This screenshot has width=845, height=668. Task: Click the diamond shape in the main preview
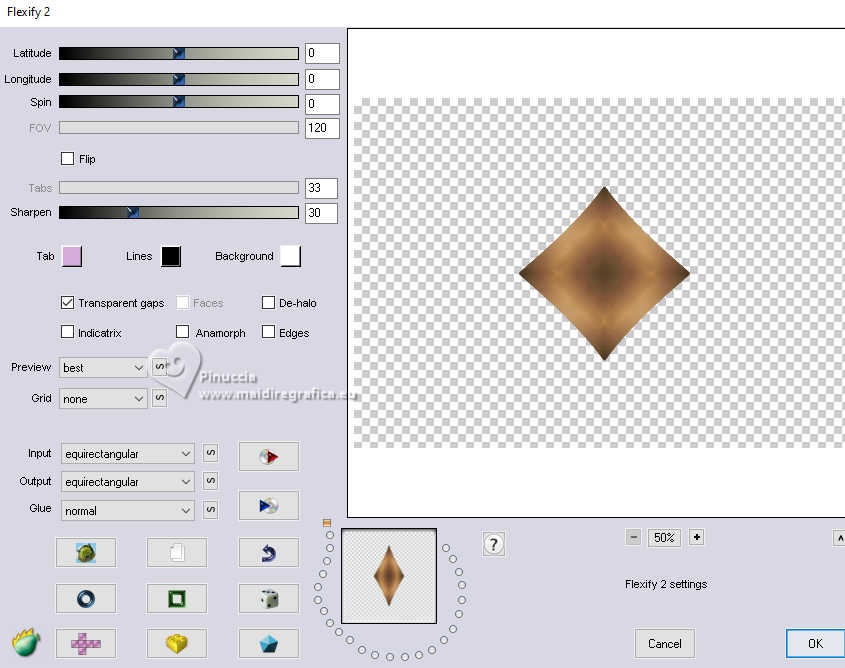point(604,273)
